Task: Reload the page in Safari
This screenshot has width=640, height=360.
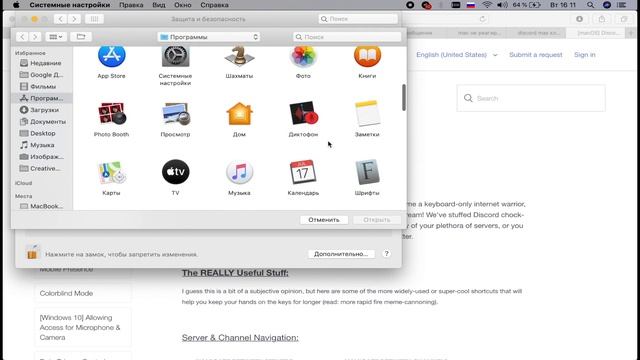Action: click(x=482, y=19)
